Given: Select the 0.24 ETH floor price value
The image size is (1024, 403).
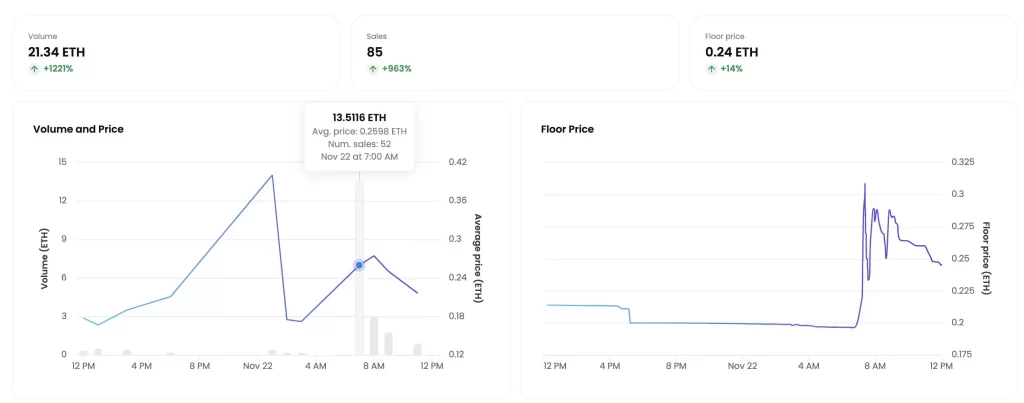Looking at the screenshot, I should [x=731, y=52].
